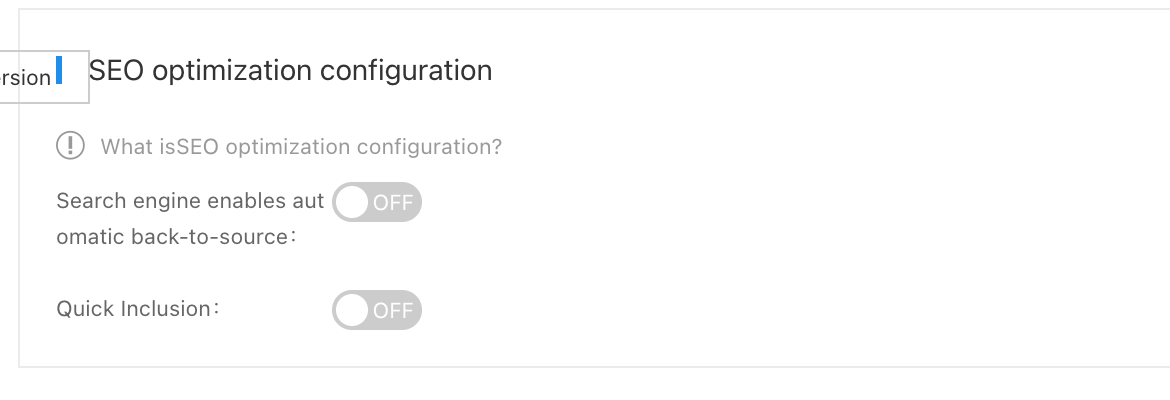1170x400 pixels.
Task: Click the white knob of Quick Inclusion toggle
Action: point(352,310)
